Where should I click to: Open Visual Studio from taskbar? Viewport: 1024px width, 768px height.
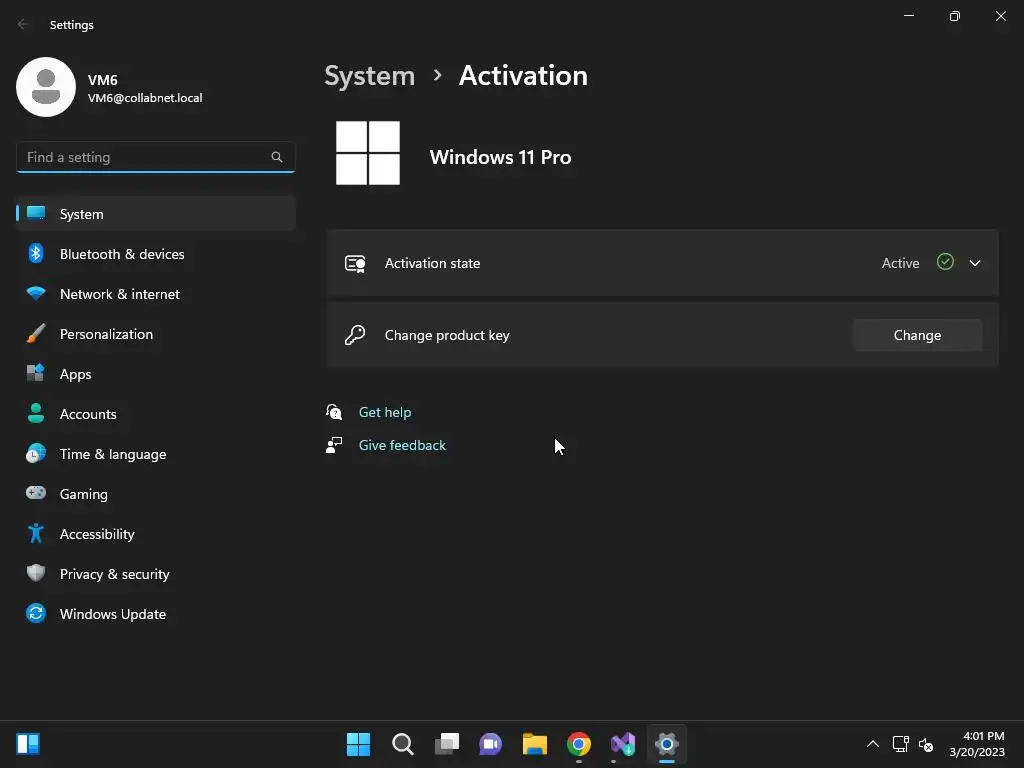(x=623, y=744)
